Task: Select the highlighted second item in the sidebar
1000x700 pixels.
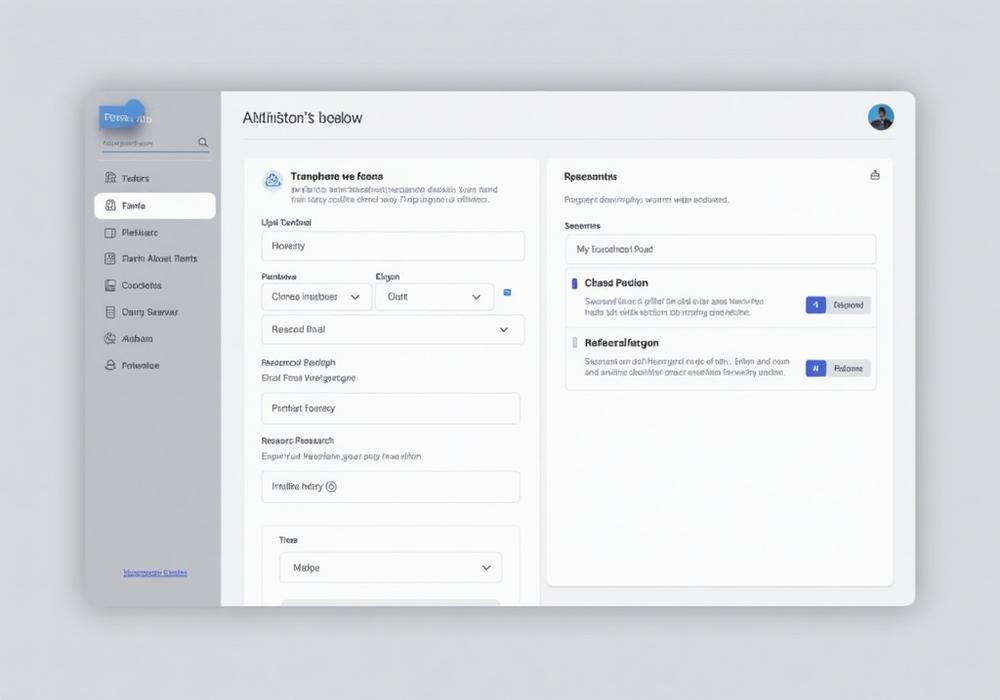Action: [x=154, y=205]
